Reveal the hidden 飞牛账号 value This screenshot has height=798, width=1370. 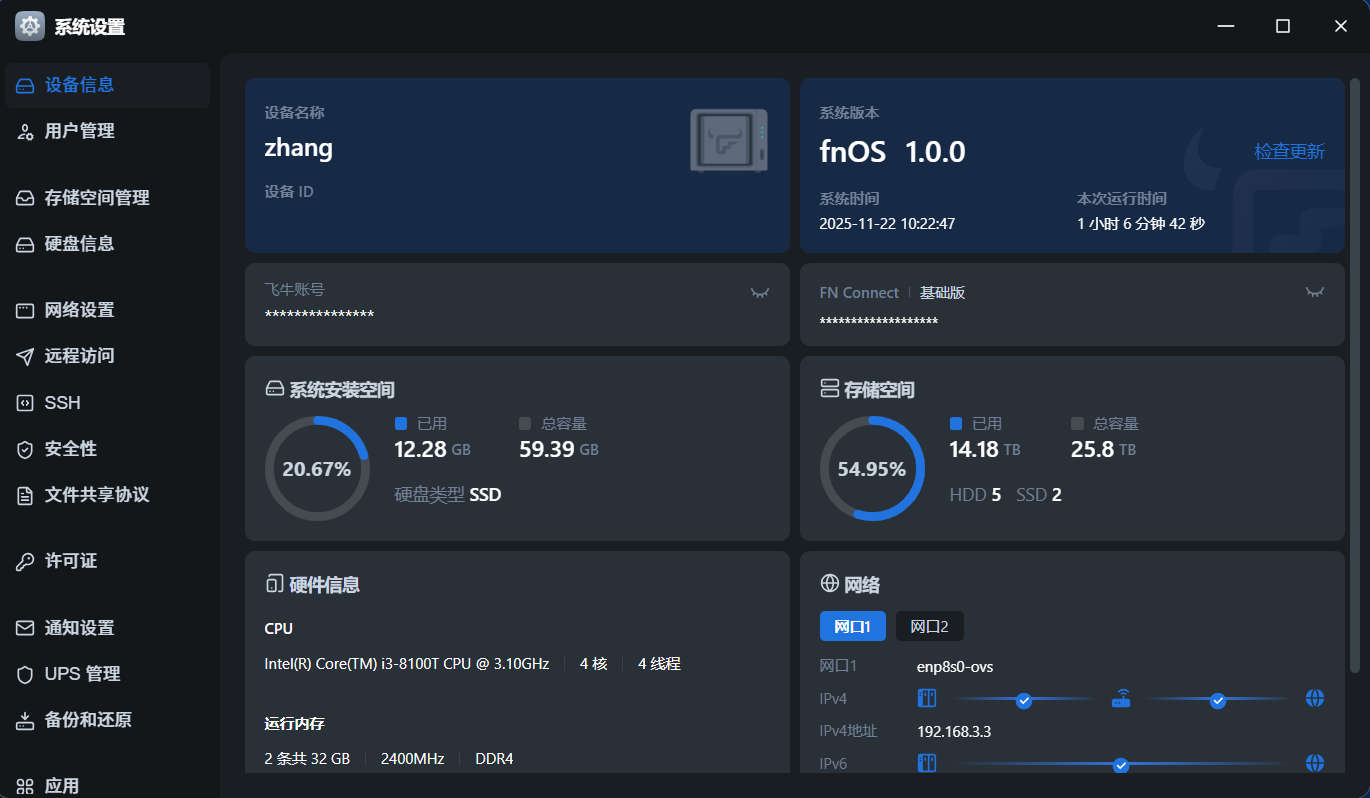(x=760, y=293)
